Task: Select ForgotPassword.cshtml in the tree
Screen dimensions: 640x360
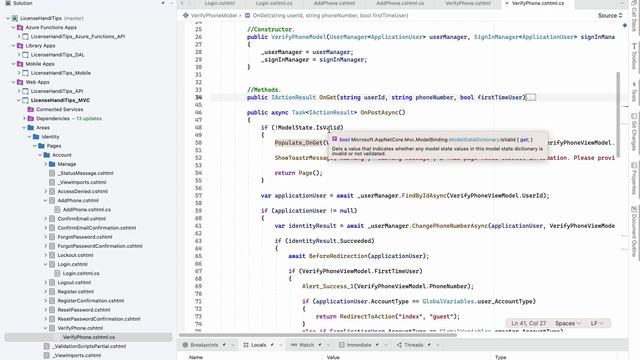Action: click(x=84, y=237)
